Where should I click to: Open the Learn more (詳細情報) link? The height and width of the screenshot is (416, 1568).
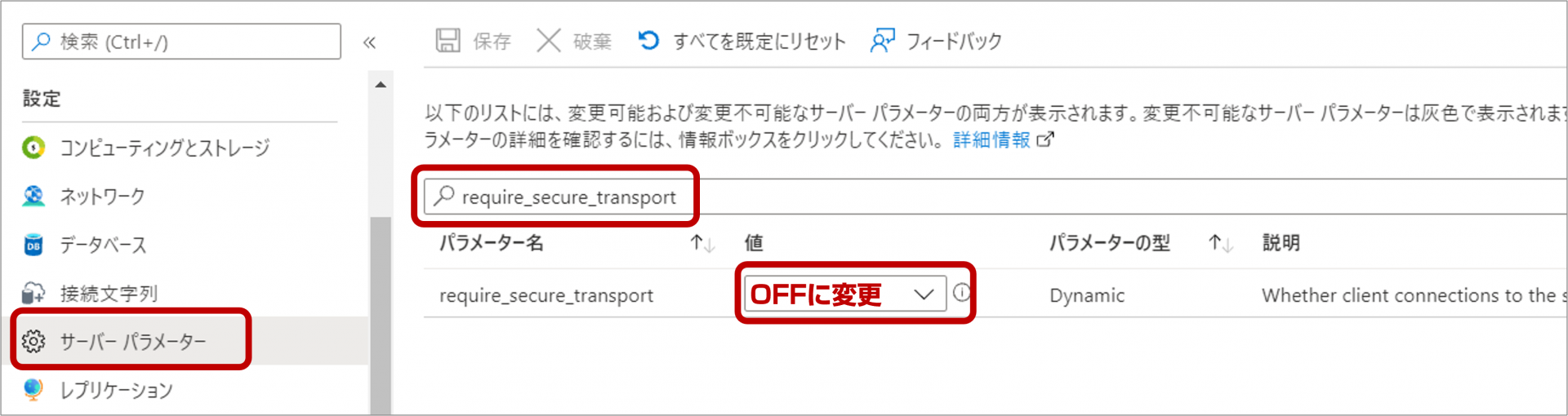pyautogui.click(x=991, y=140)
